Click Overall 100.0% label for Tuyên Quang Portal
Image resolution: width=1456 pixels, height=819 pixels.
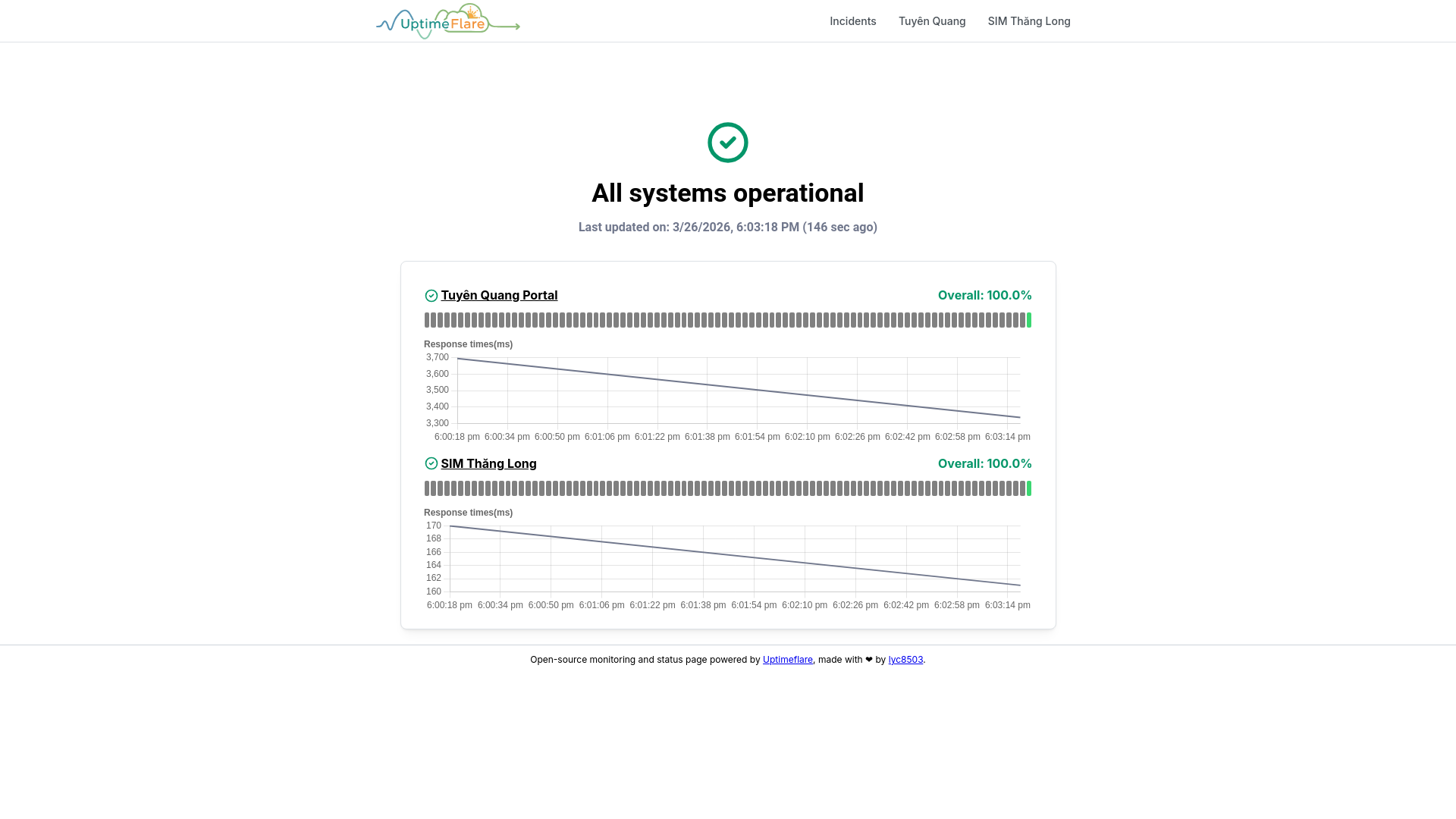tap(984, 295)
